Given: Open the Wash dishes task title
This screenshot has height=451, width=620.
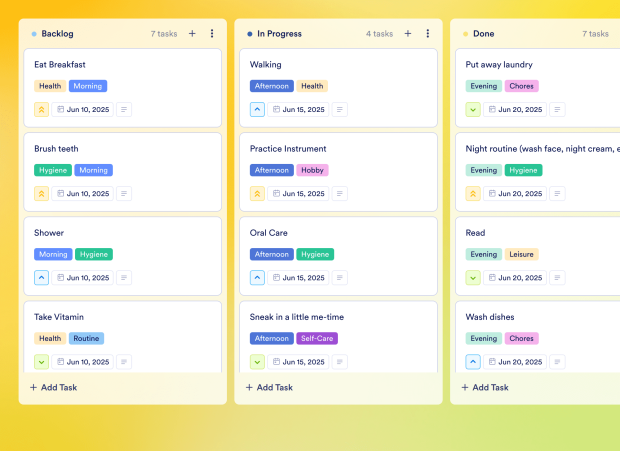Looking at the screenshot, I should (490, 317).
